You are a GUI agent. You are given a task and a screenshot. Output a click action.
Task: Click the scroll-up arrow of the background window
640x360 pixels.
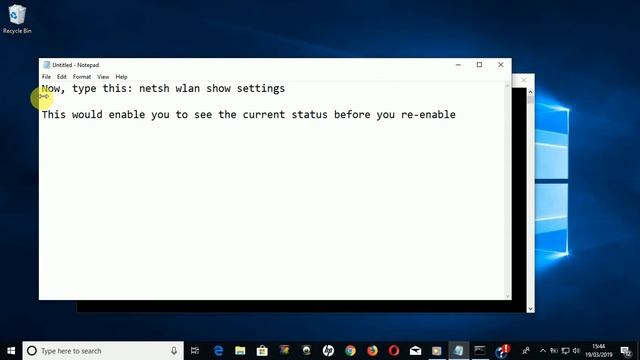pos(530,91)
